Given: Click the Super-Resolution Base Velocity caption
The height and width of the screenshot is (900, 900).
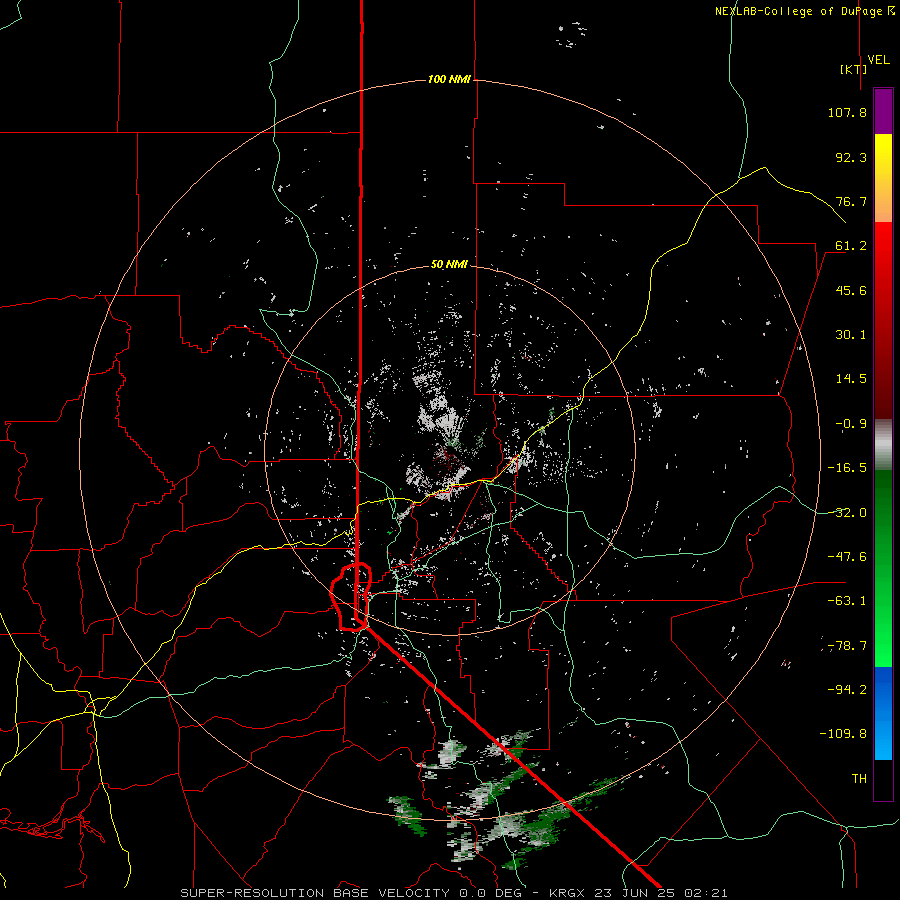Looking at the screenshot, I should point(454,893).
